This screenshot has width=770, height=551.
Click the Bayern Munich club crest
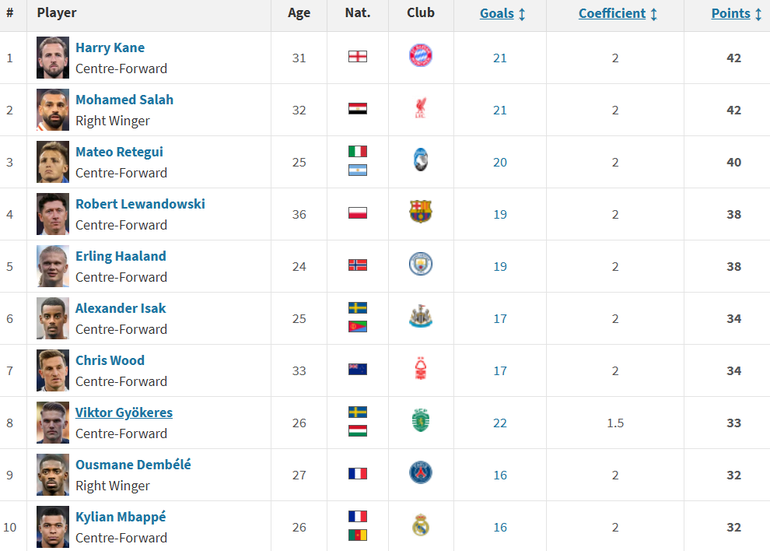click(420, 55)
